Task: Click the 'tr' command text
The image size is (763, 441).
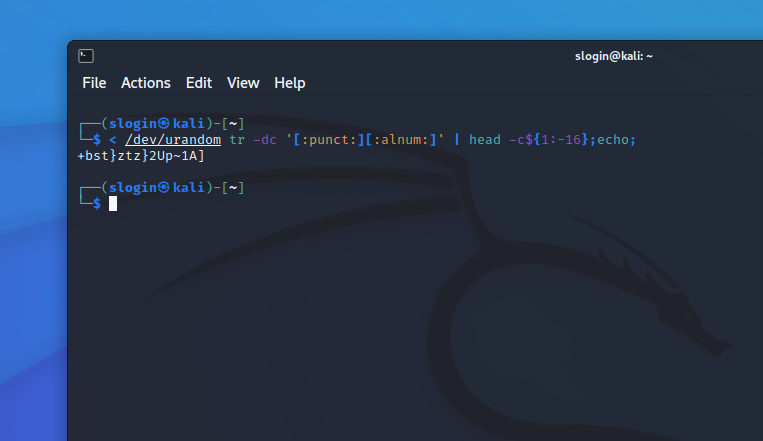Action: pos(237,140)
